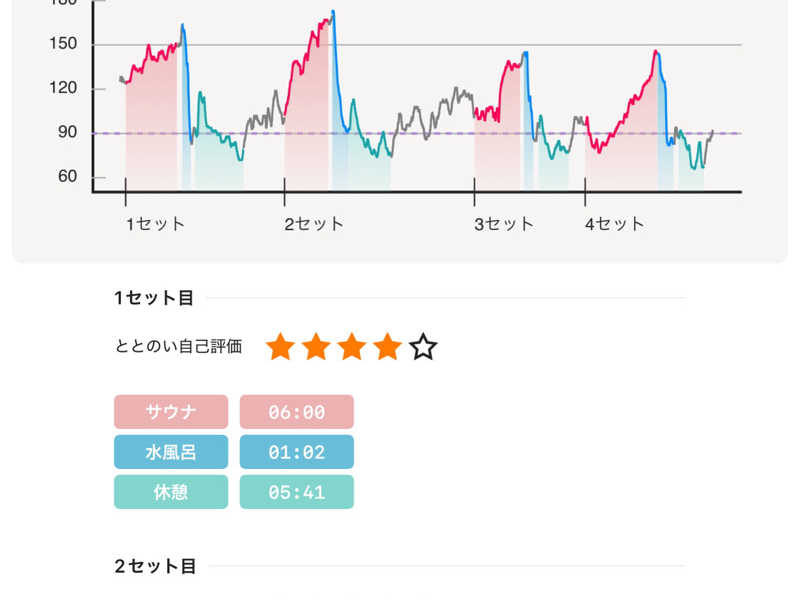
Task: Click the pink サウナ label
Action: (x=171, y=411)
